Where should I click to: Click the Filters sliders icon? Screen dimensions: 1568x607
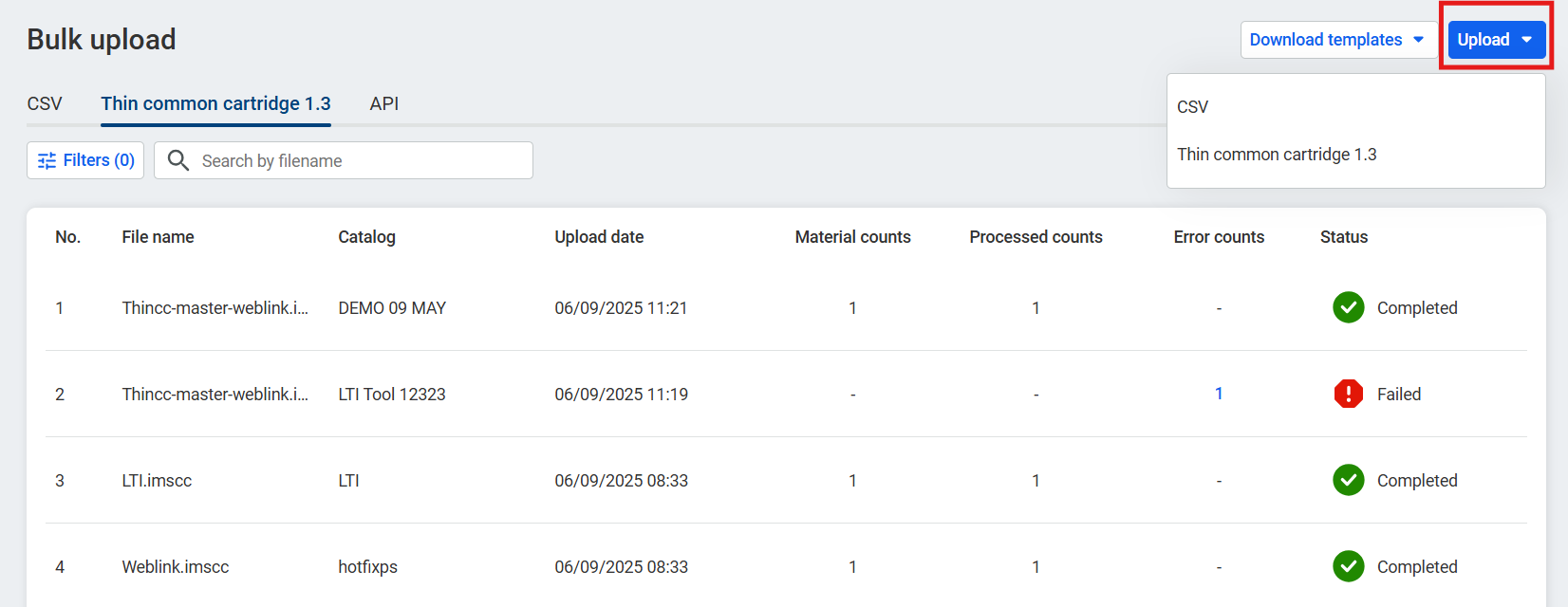47,161
